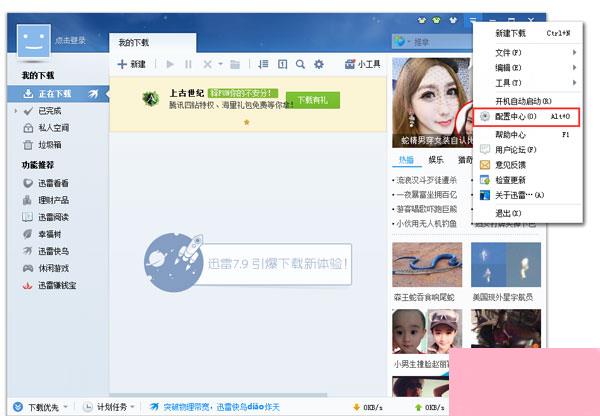The height and width of the screenshot is (416, 600).
Task: Expand 文件(F) submenu
Action: coord(528,52)
